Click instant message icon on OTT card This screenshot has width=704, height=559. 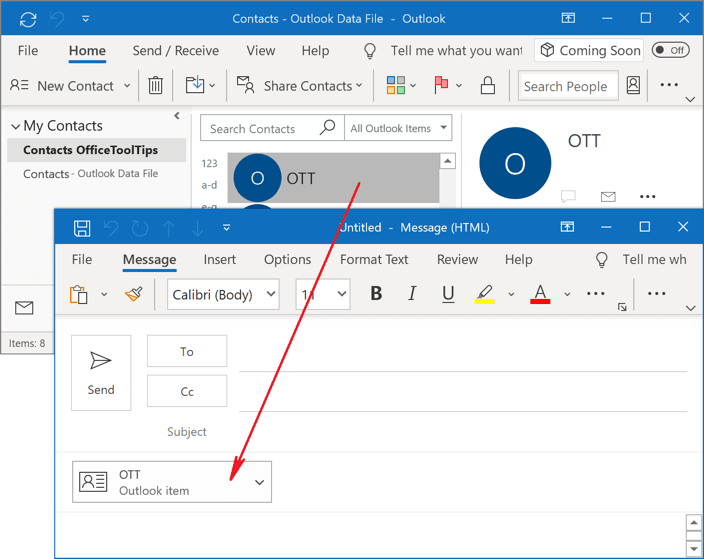click(568, 196)
